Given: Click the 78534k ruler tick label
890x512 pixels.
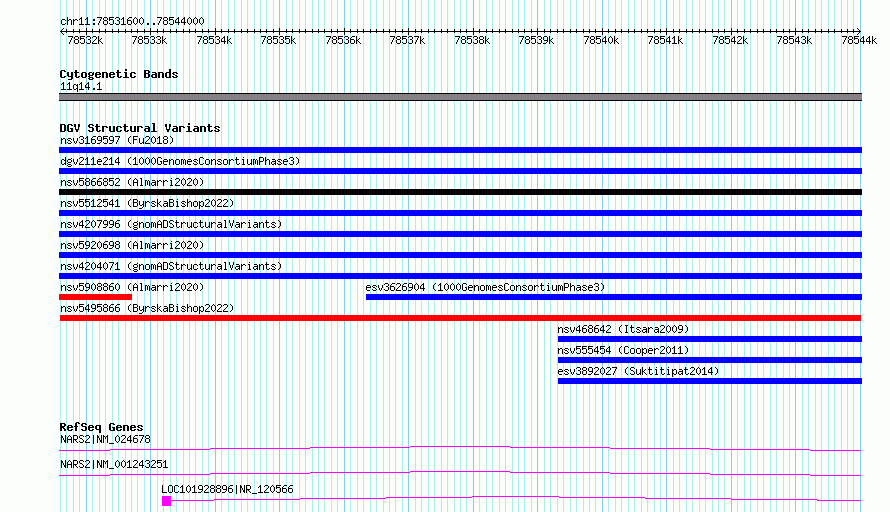Looking at the screenshot, I should pos(214,40).
